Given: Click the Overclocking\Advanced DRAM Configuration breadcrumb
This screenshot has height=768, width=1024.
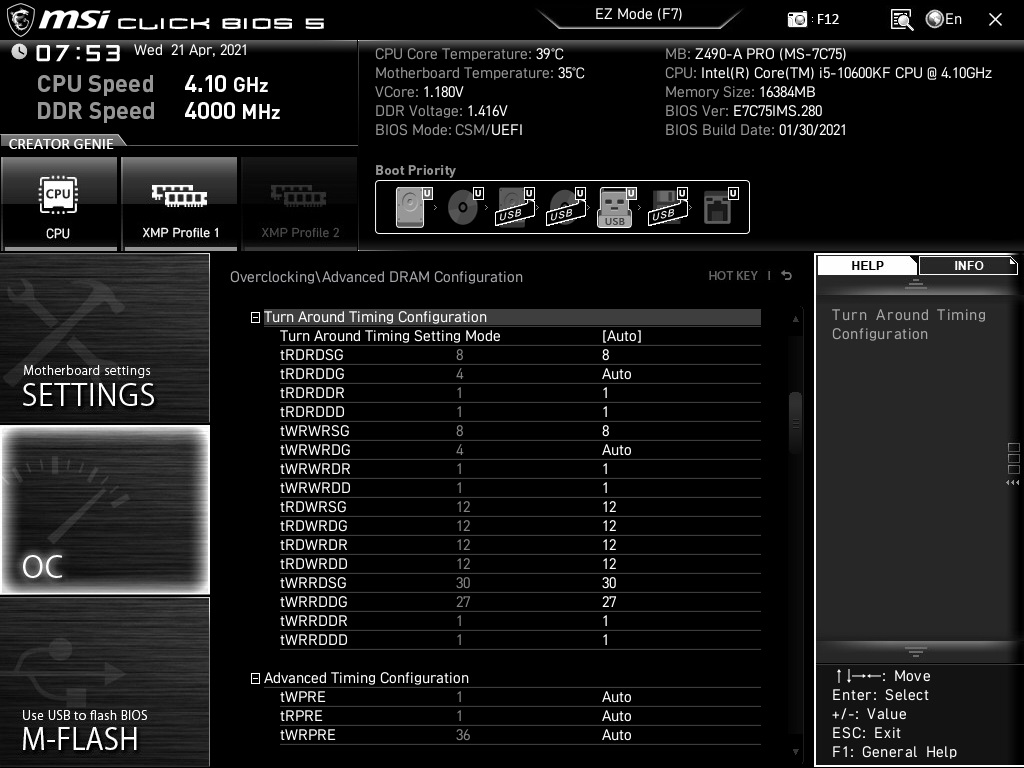Looking at the screenshot, I should click(x=376, y=277).
